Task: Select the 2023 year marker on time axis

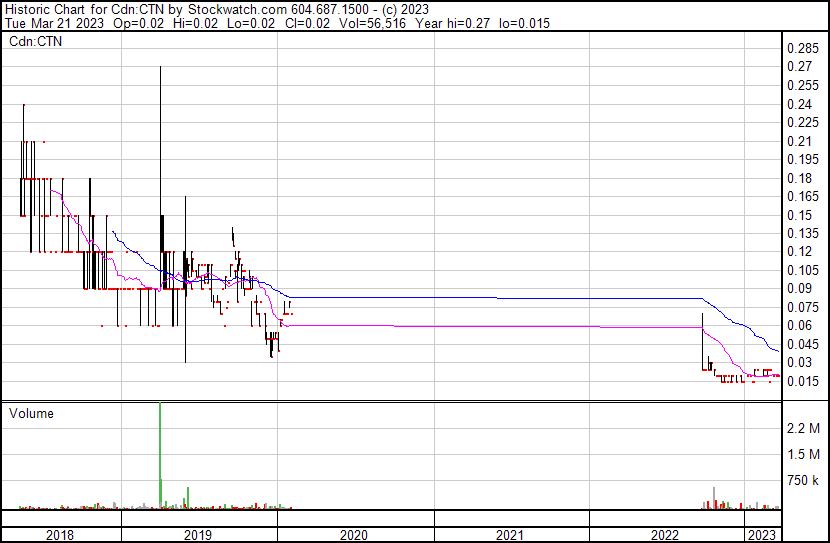Action: [x=762, y=534]
